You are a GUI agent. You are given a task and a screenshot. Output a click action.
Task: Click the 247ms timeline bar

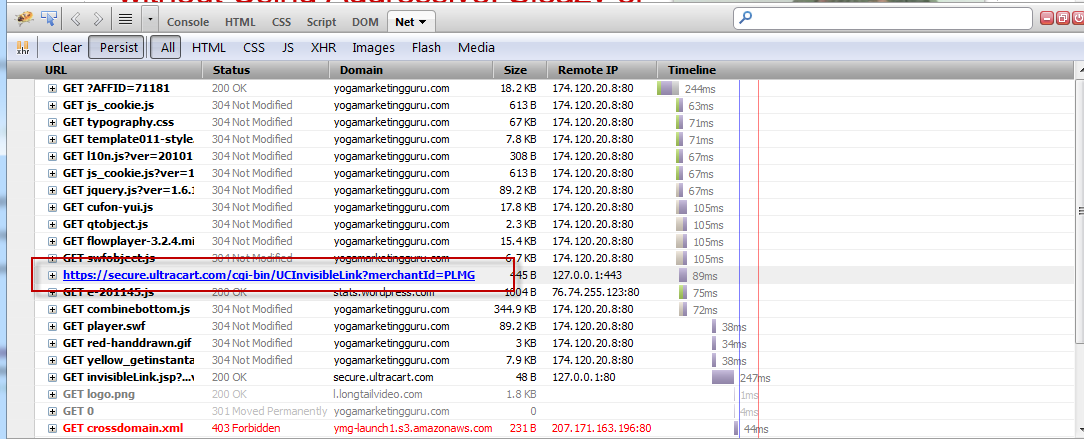click(723, 377)
